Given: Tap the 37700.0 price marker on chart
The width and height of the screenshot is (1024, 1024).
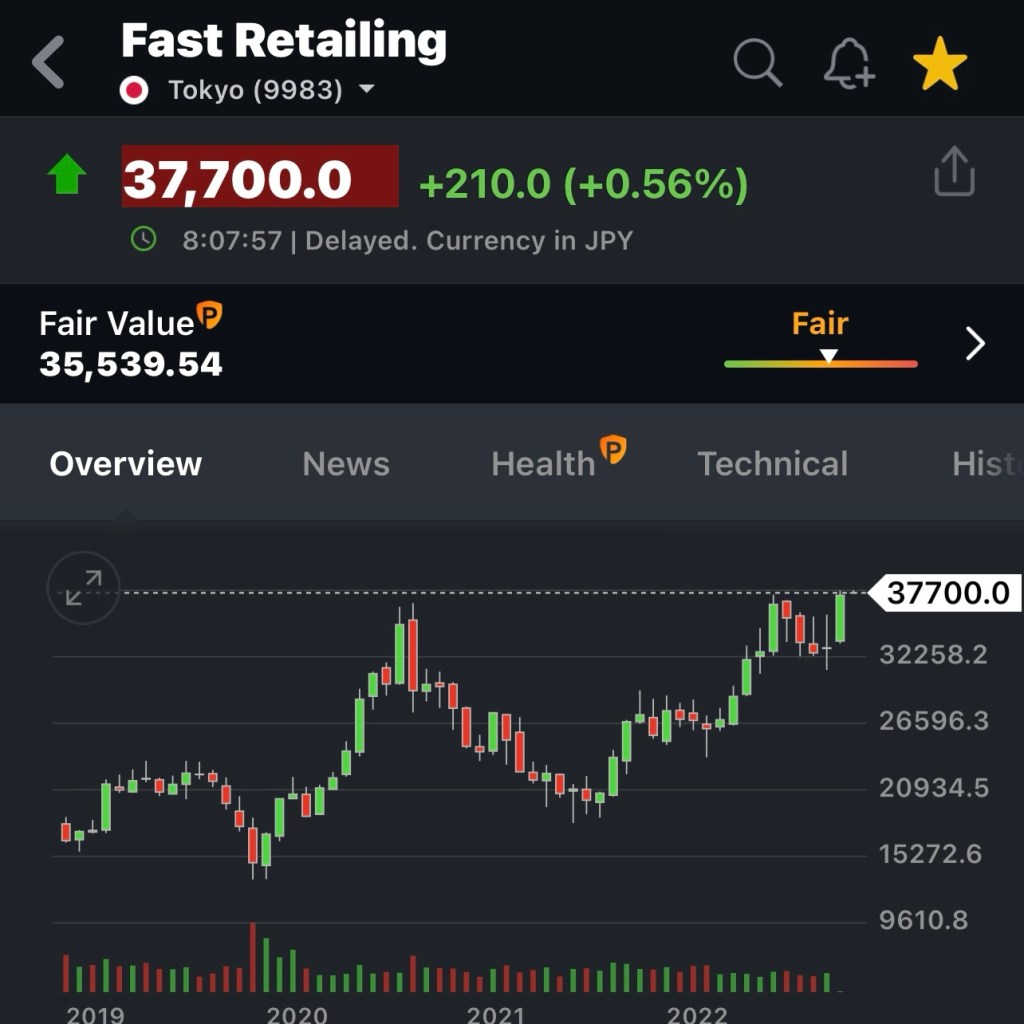Looking at the screenshot, I should click(x=946, y=593).
